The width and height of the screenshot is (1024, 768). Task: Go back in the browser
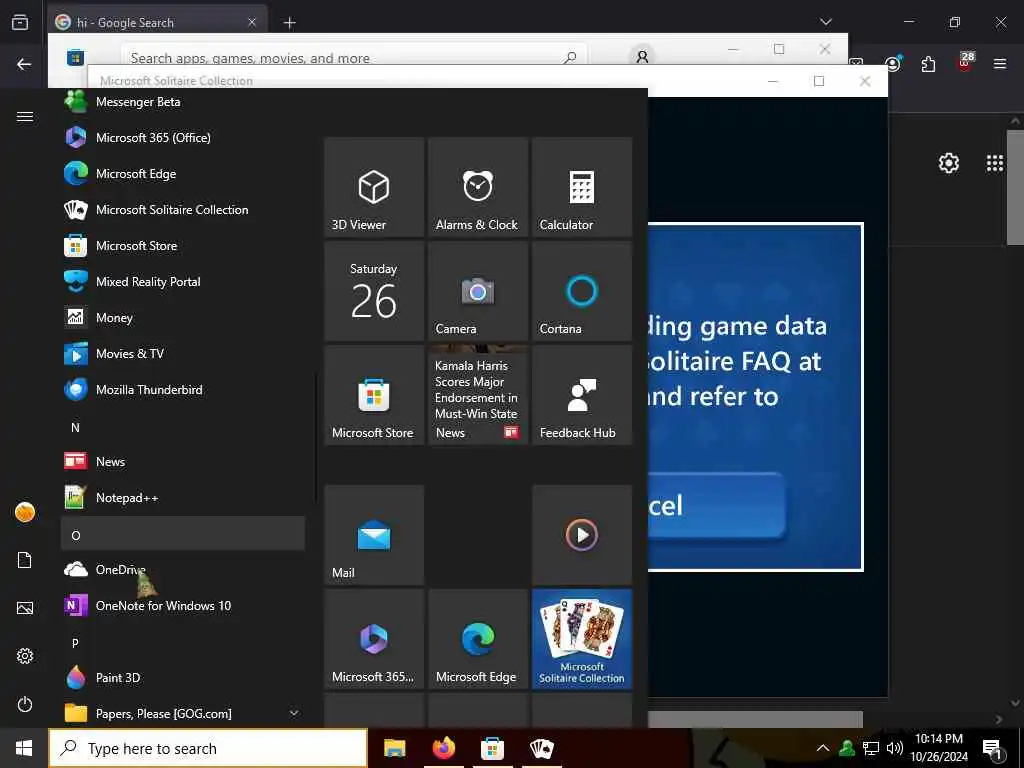tap(24, 64)
